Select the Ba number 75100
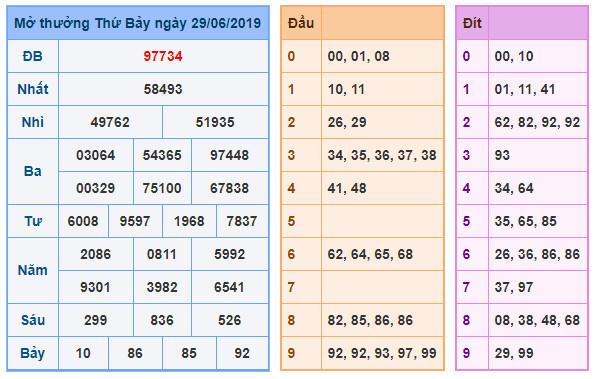The width and height of the screenshot is (596, 379). (162, 189)
